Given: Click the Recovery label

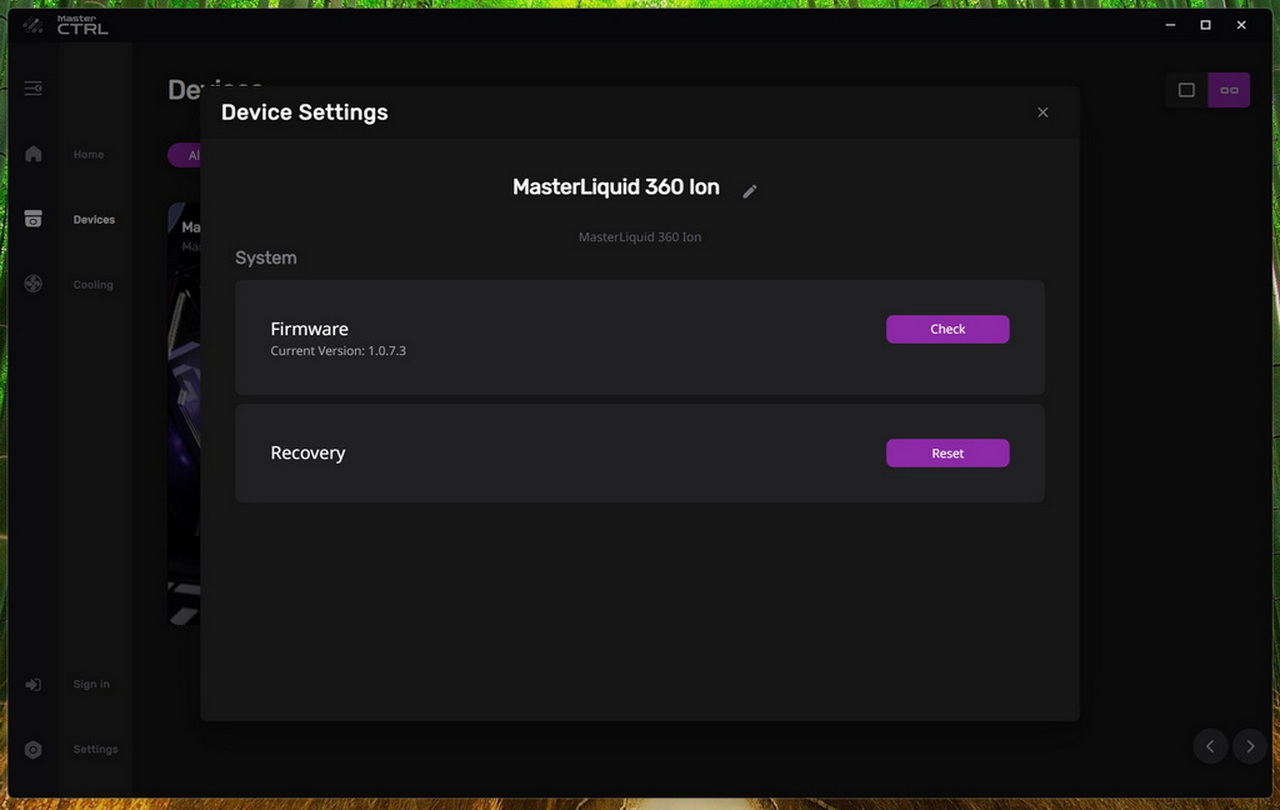Looking at the screenshot, I should (308, 453).
